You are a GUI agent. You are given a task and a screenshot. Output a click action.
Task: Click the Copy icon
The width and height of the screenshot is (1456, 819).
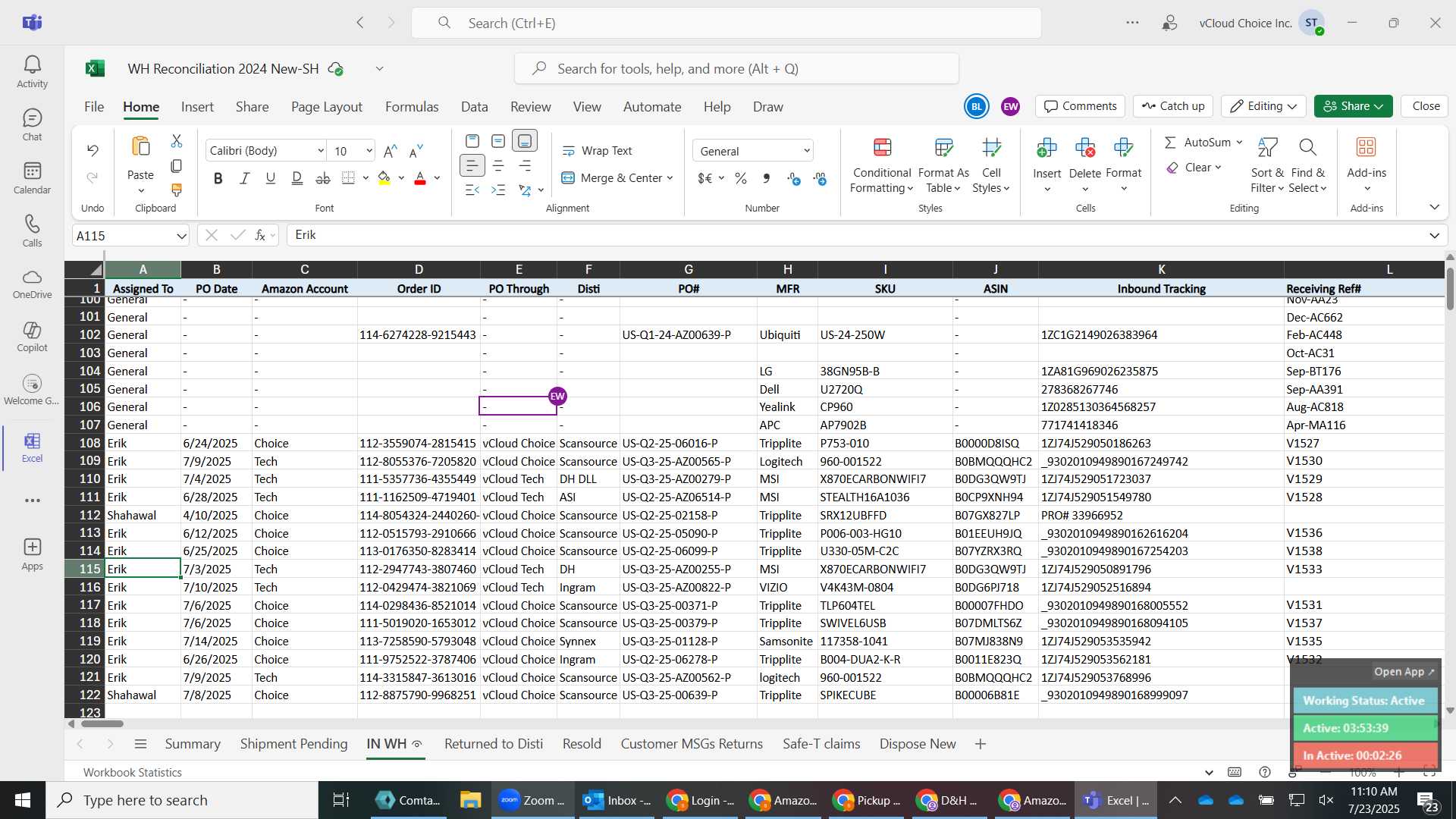[177, 165]
